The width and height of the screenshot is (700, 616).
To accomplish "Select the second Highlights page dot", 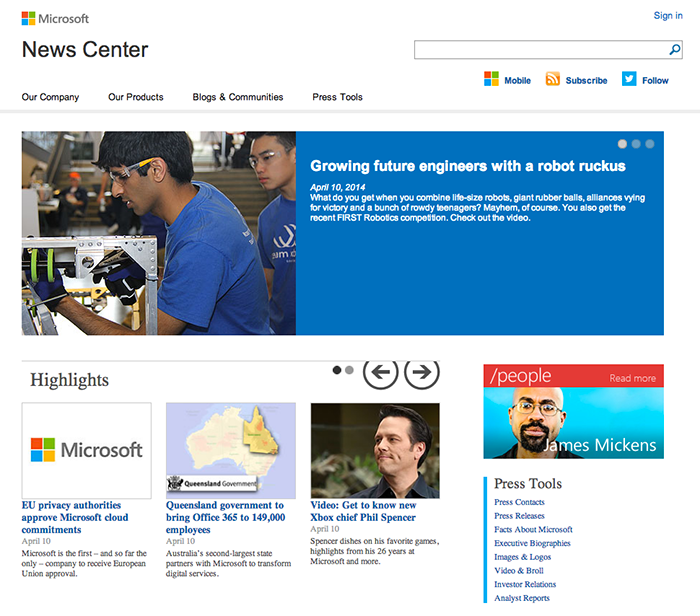I will pyautogui.click(x=349, y=370).
